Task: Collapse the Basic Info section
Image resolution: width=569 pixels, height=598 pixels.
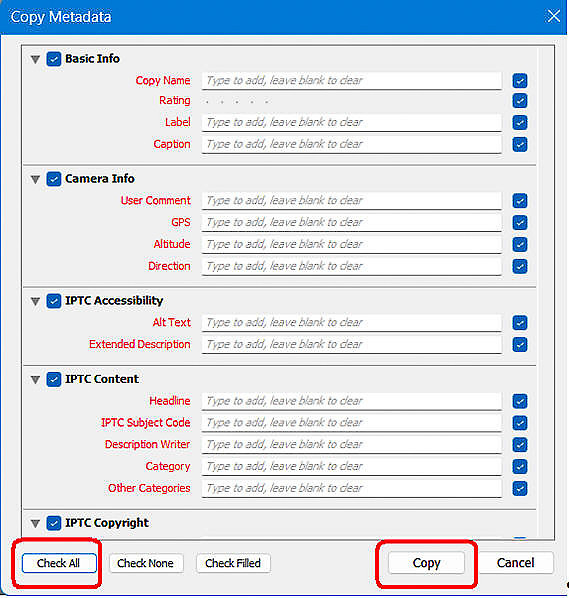Action: pos(35,59)
